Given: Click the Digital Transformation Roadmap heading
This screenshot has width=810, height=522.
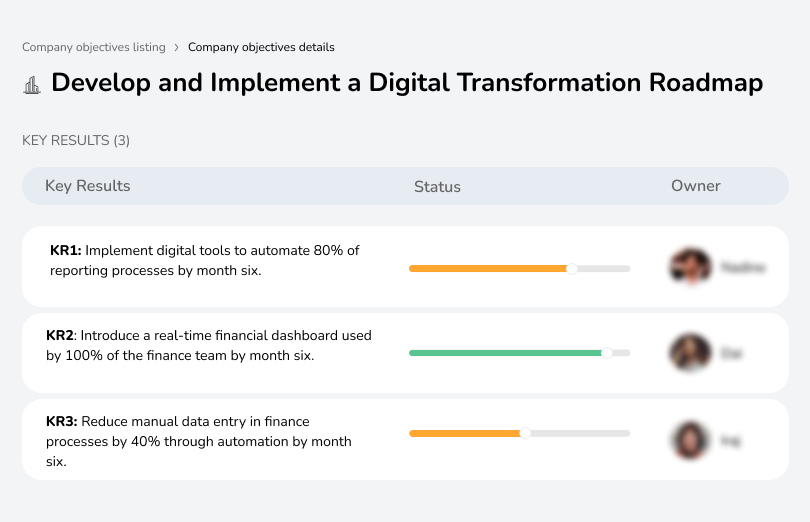Looking at the screenshot, I should click(407, 83).
